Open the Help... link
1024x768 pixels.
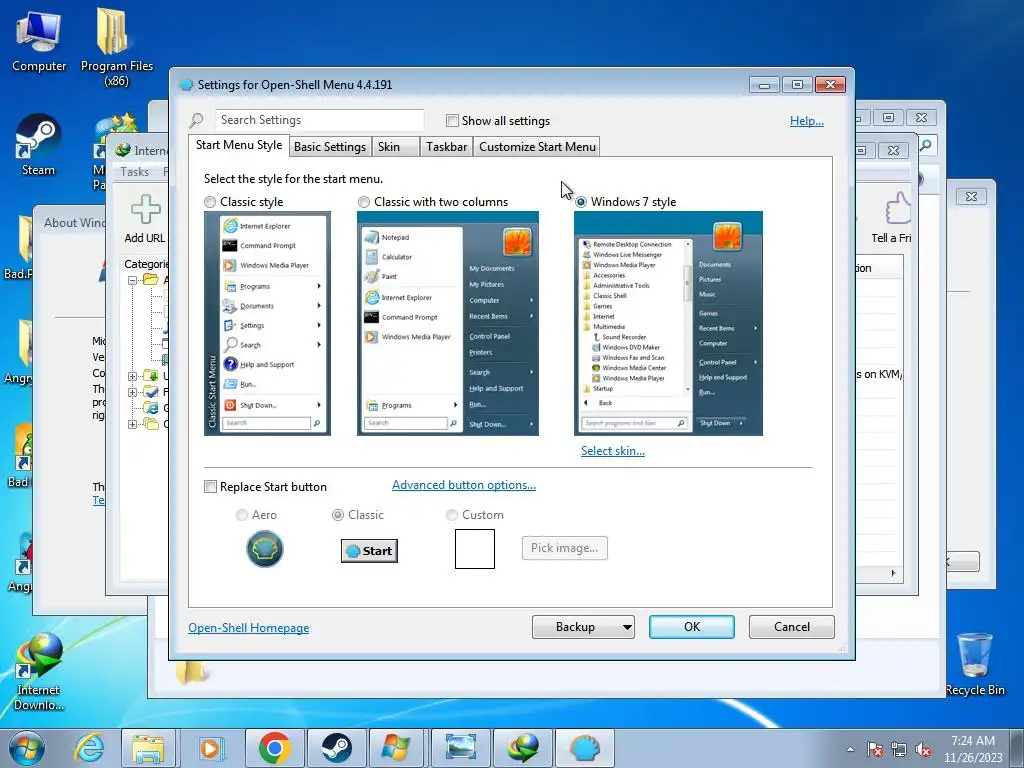pyautogui.click(x=807, y=121)
